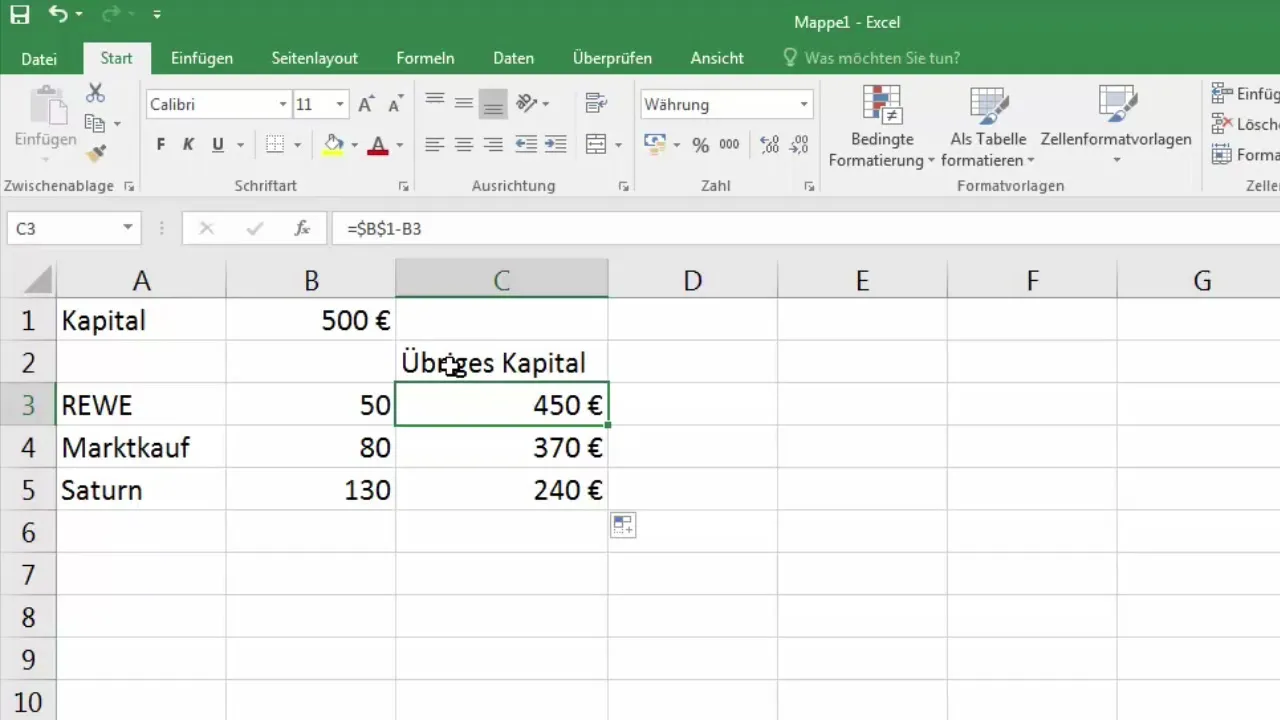
Task: Toggle italic (K) formatting
Action: point(189,145)
